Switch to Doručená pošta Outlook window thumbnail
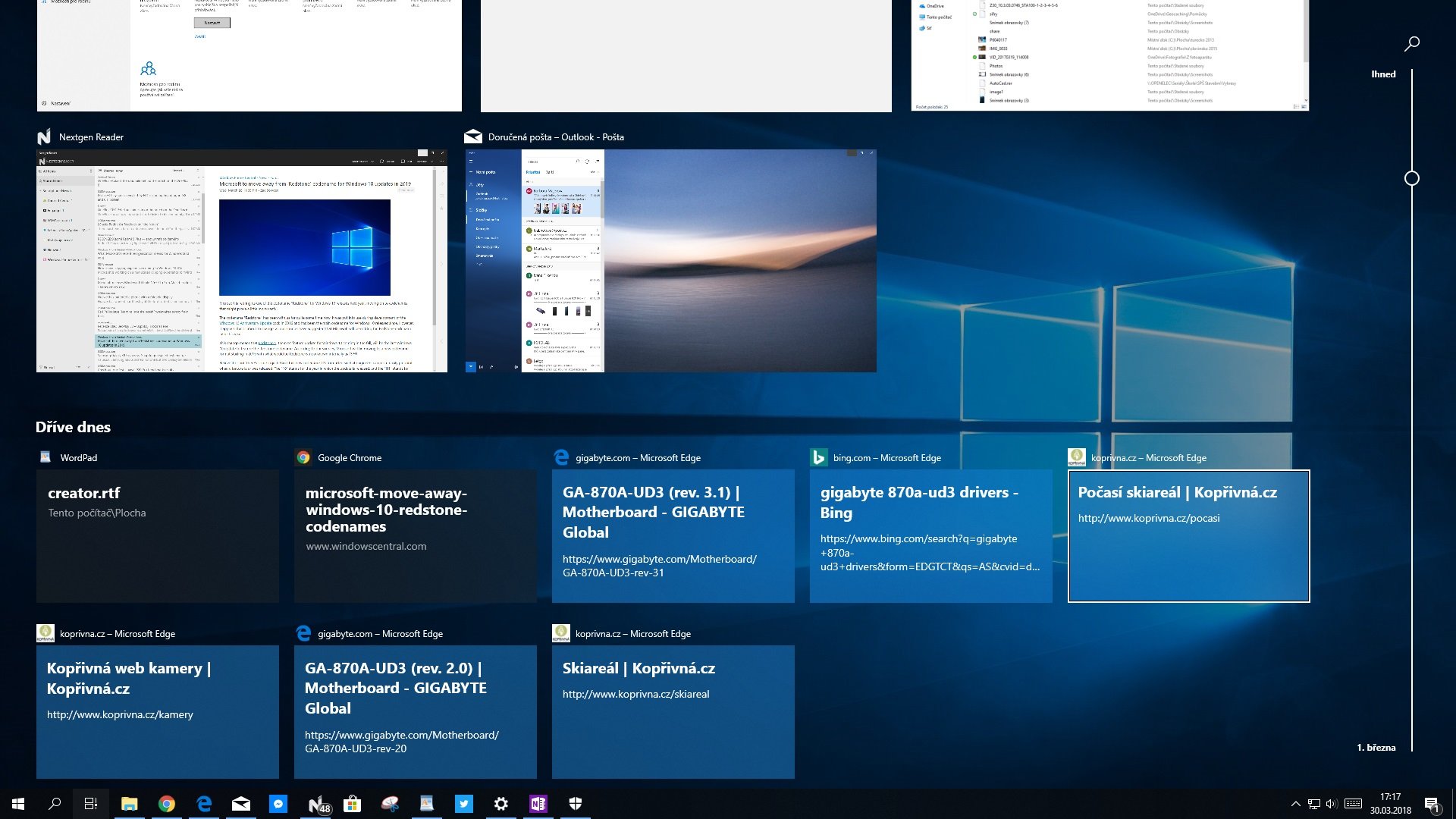This screenshot has width=1456, height=819. [671, 261]
